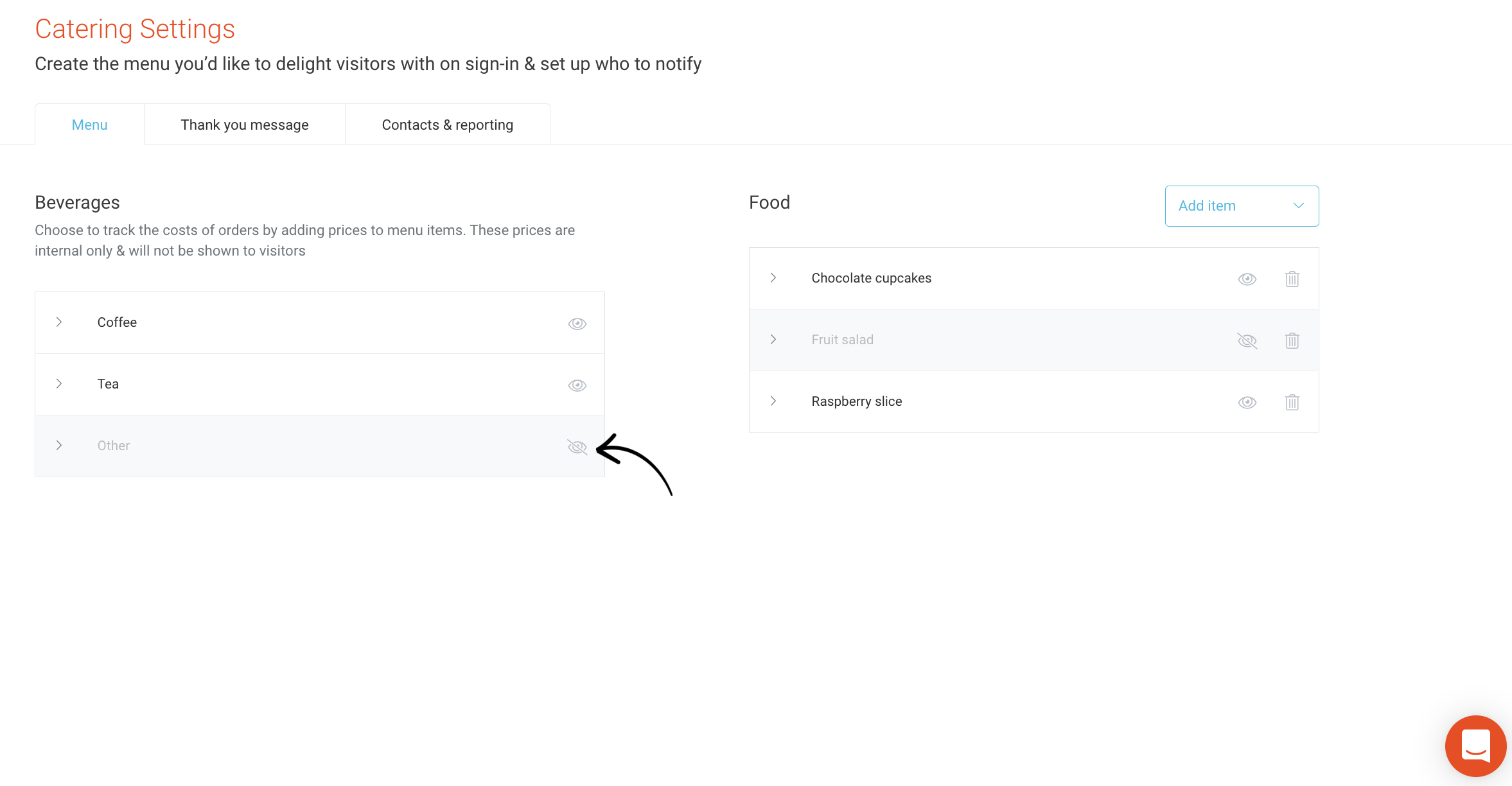Switch to Thank you message tab

coord(245,125)
